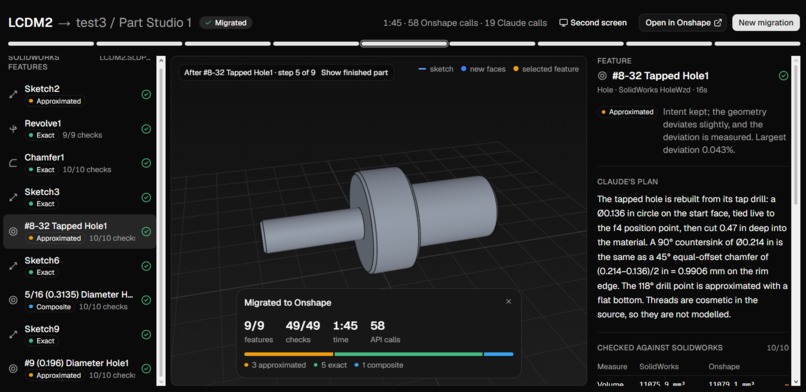The height and width of the screenshot is (392, 806).
Task: Click the 'Checked against SolidWorks' heading
Action: pos(660,348)
